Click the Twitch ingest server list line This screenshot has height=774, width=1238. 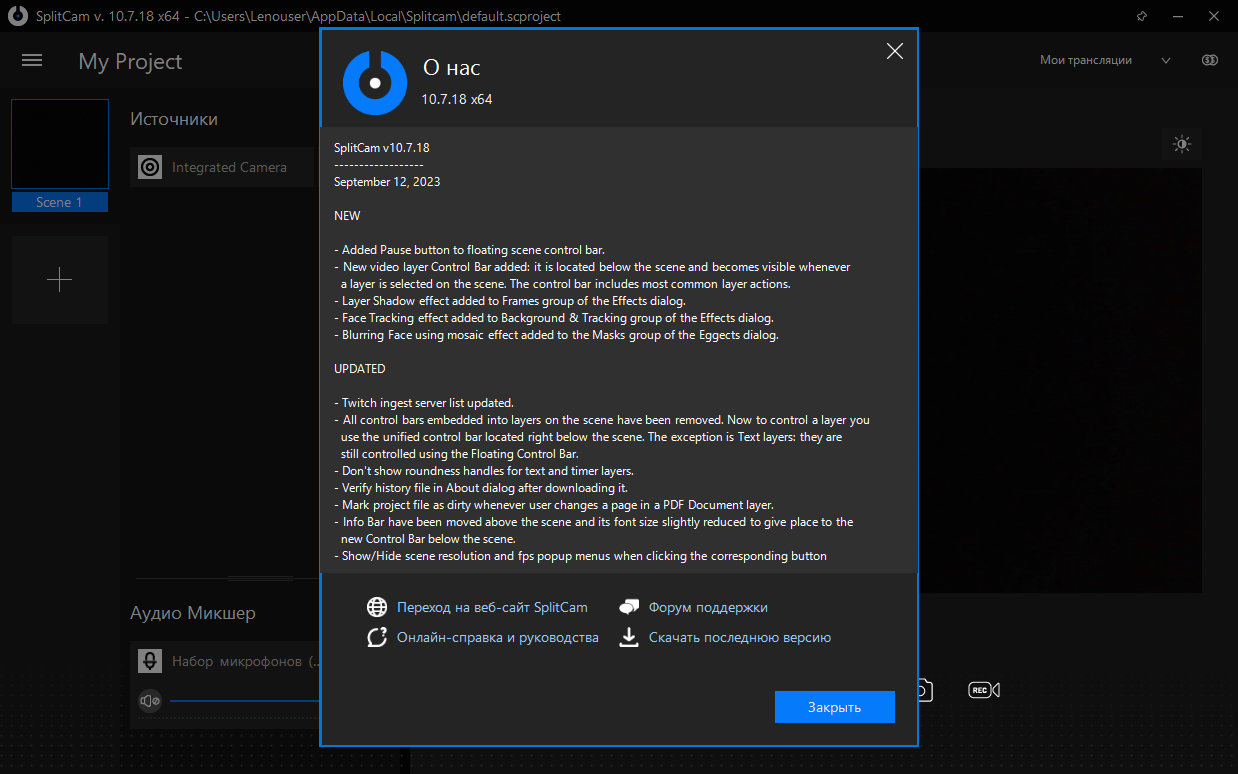coord(424,403)
